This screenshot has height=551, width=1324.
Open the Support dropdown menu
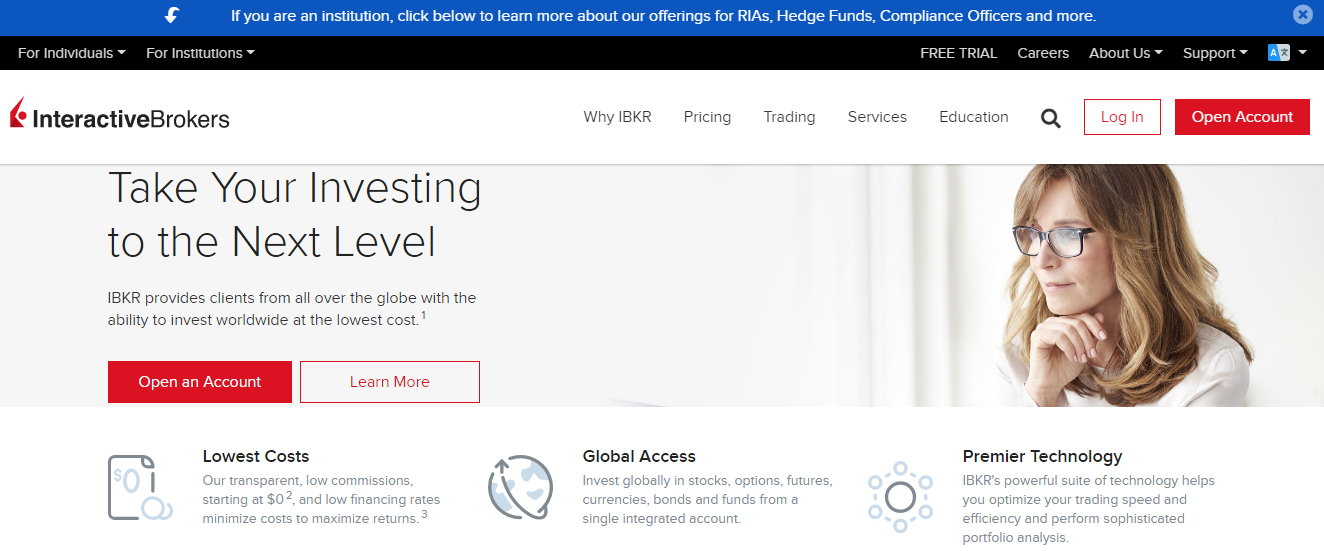coord(1215,53)
